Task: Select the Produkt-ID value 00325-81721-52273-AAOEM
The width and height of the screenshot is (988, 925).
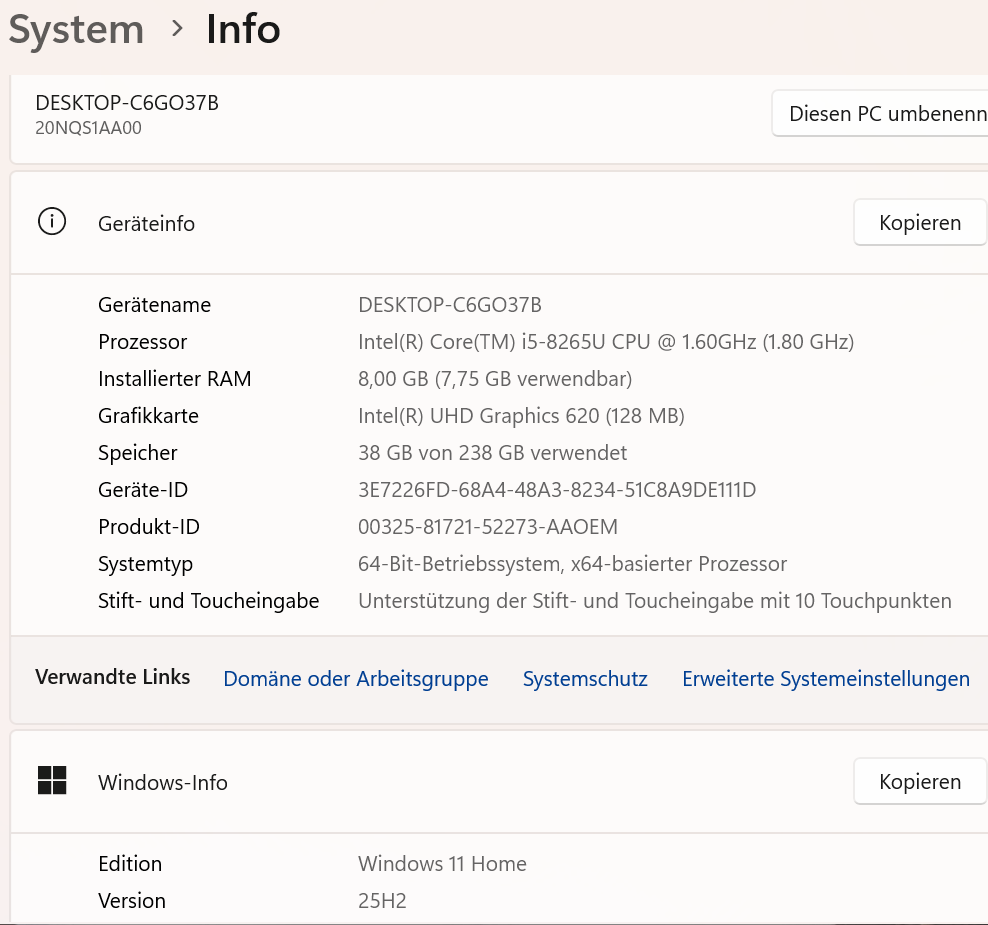Action: pyautogui.click(x=488, y=527)
